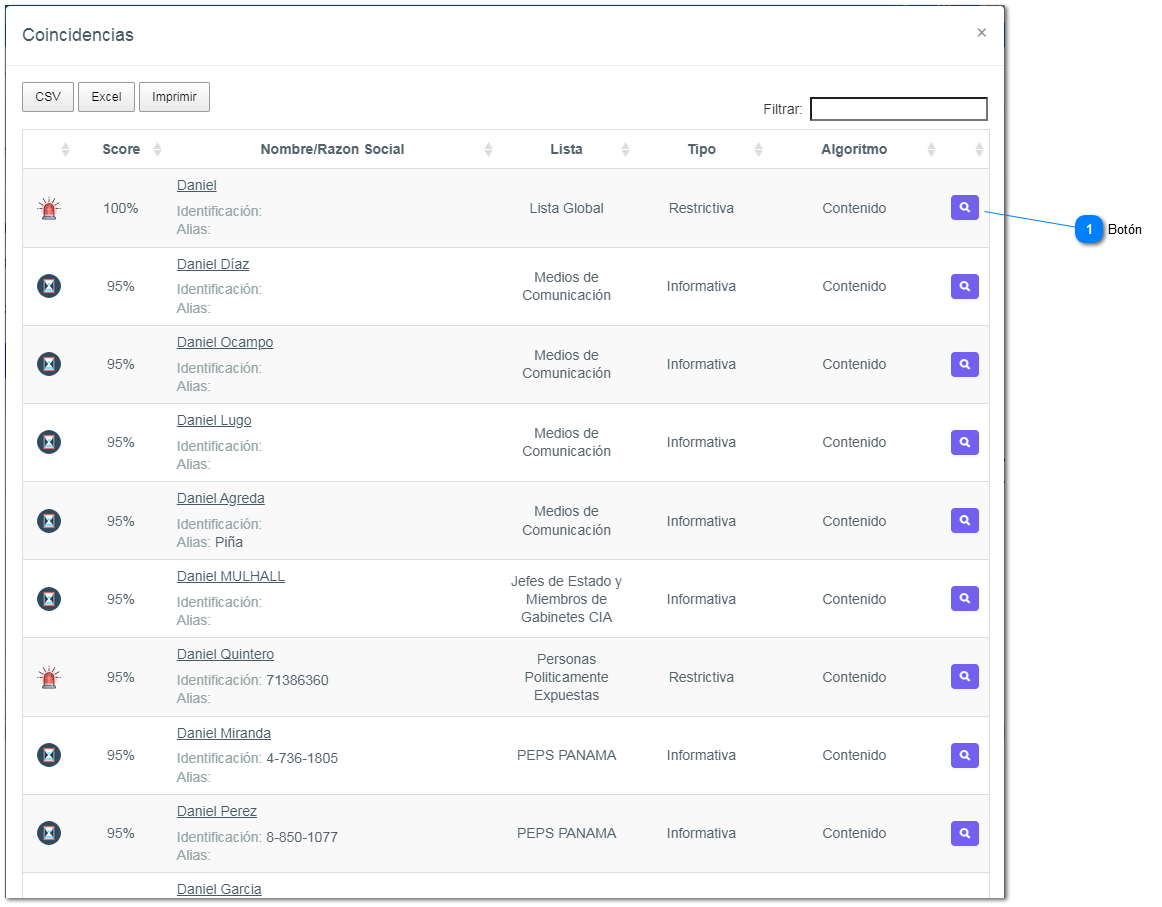The width and height of the screenshot is (1162, 907).
Task: Close the Coincidencias dialog
Action: coord(981,33)
